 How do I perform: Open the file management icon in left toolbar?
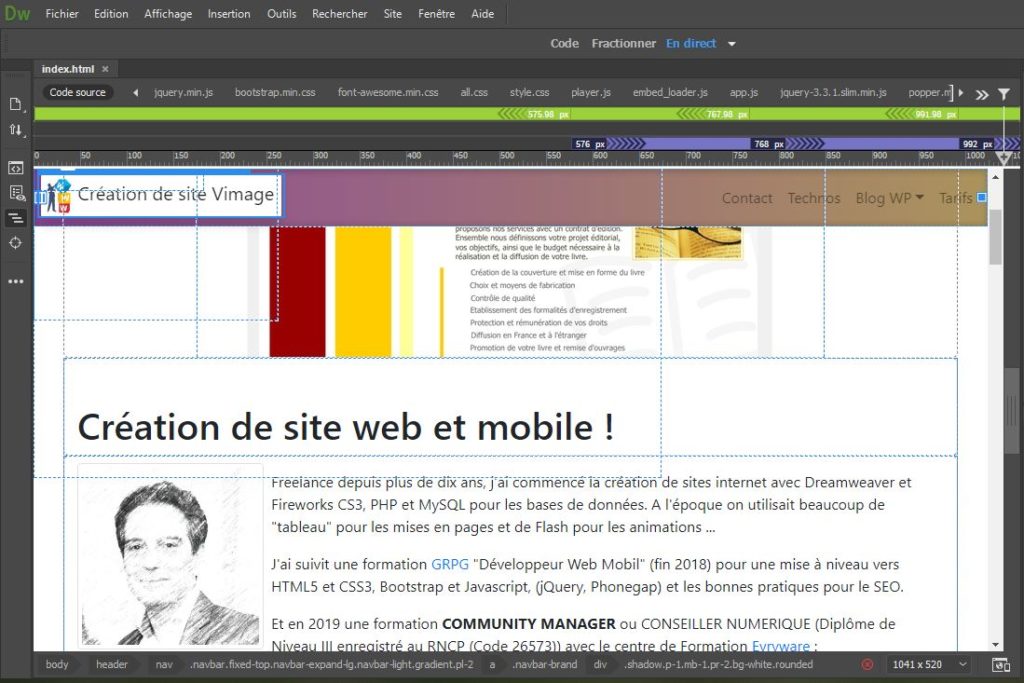click(16, 105)
